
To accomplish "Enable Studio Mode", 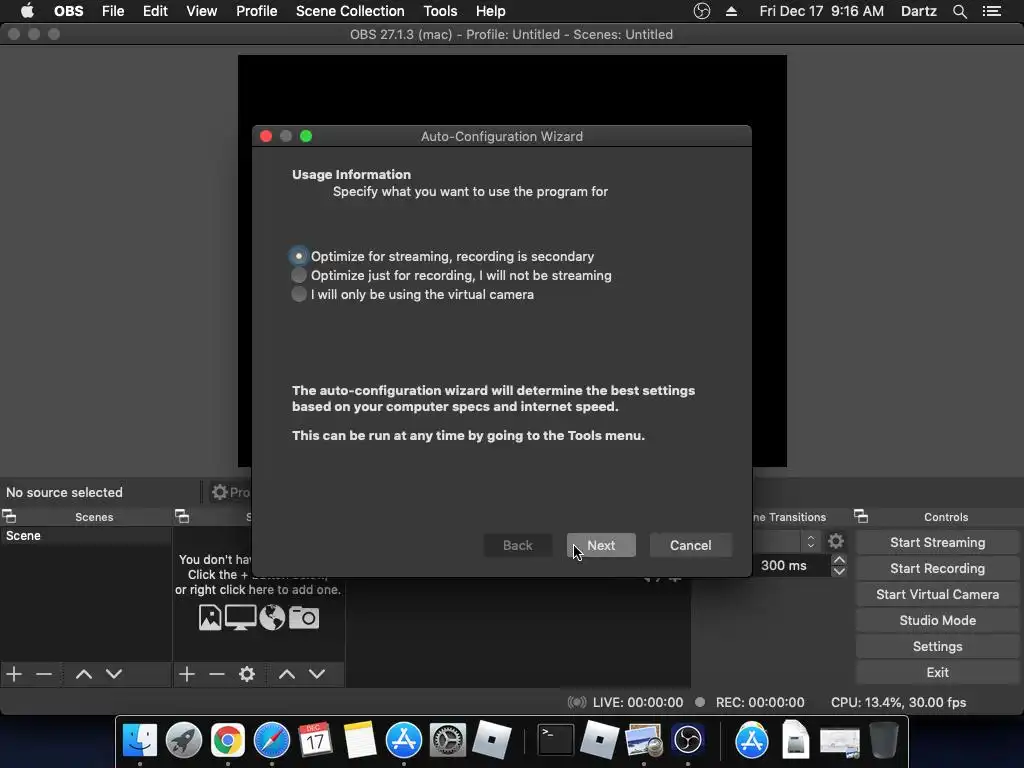I will (x=937, y=620).
